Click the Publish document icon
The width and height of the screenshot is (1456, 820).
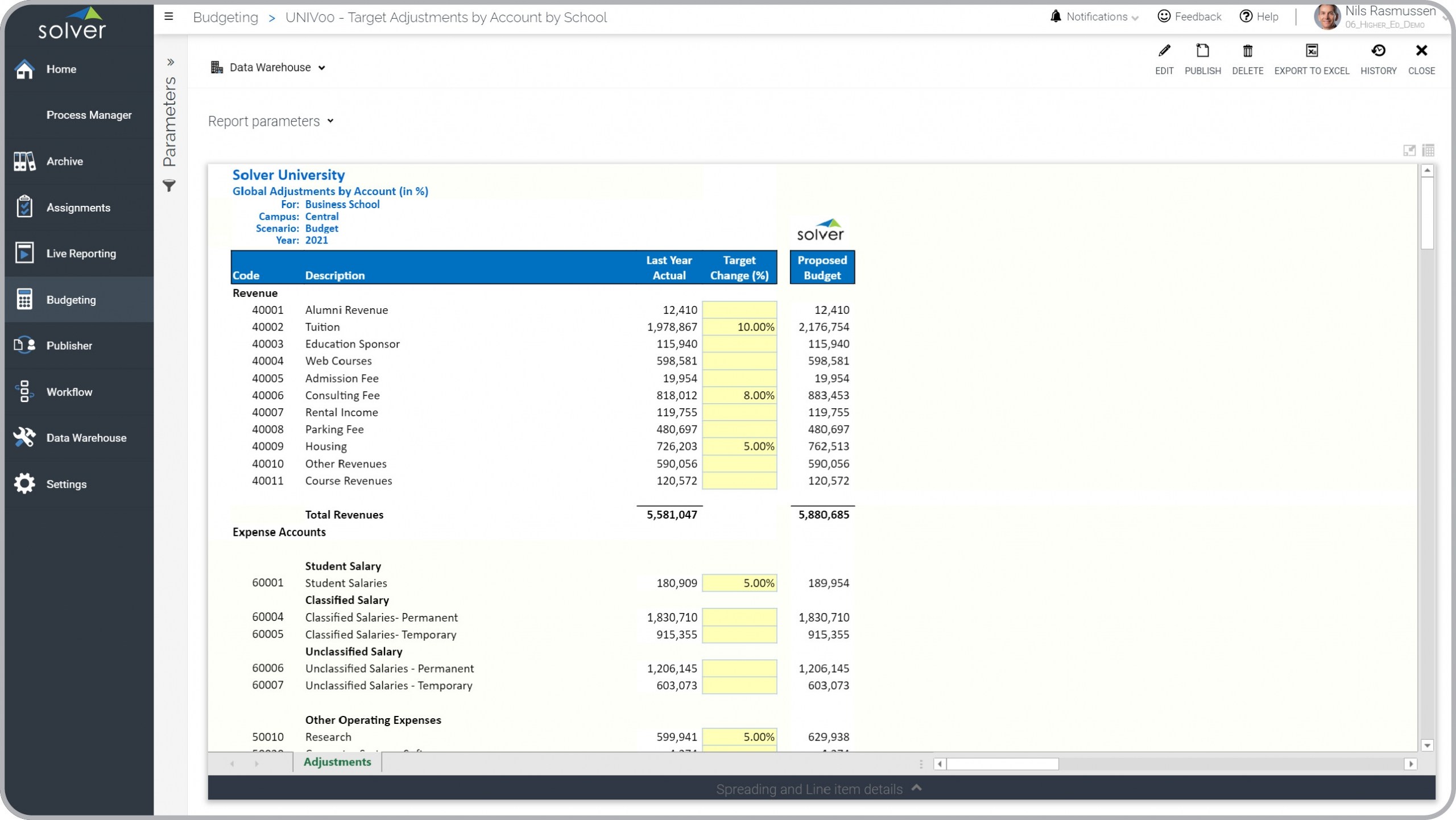(x=1202, y=51)
